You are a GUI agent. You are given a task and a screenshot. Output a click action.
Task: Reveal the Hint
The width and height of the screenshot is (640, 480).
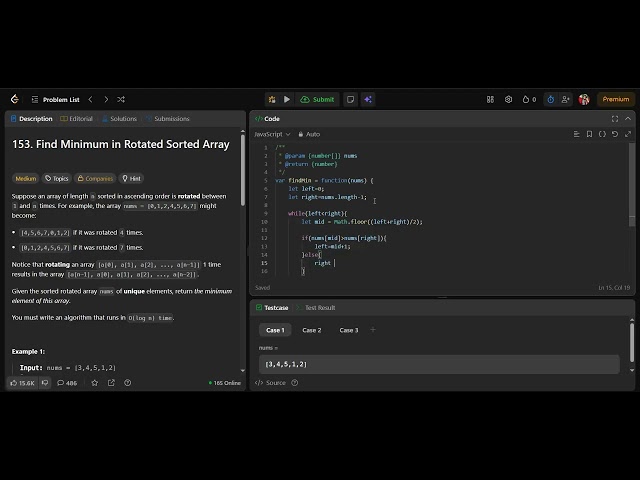131,178
